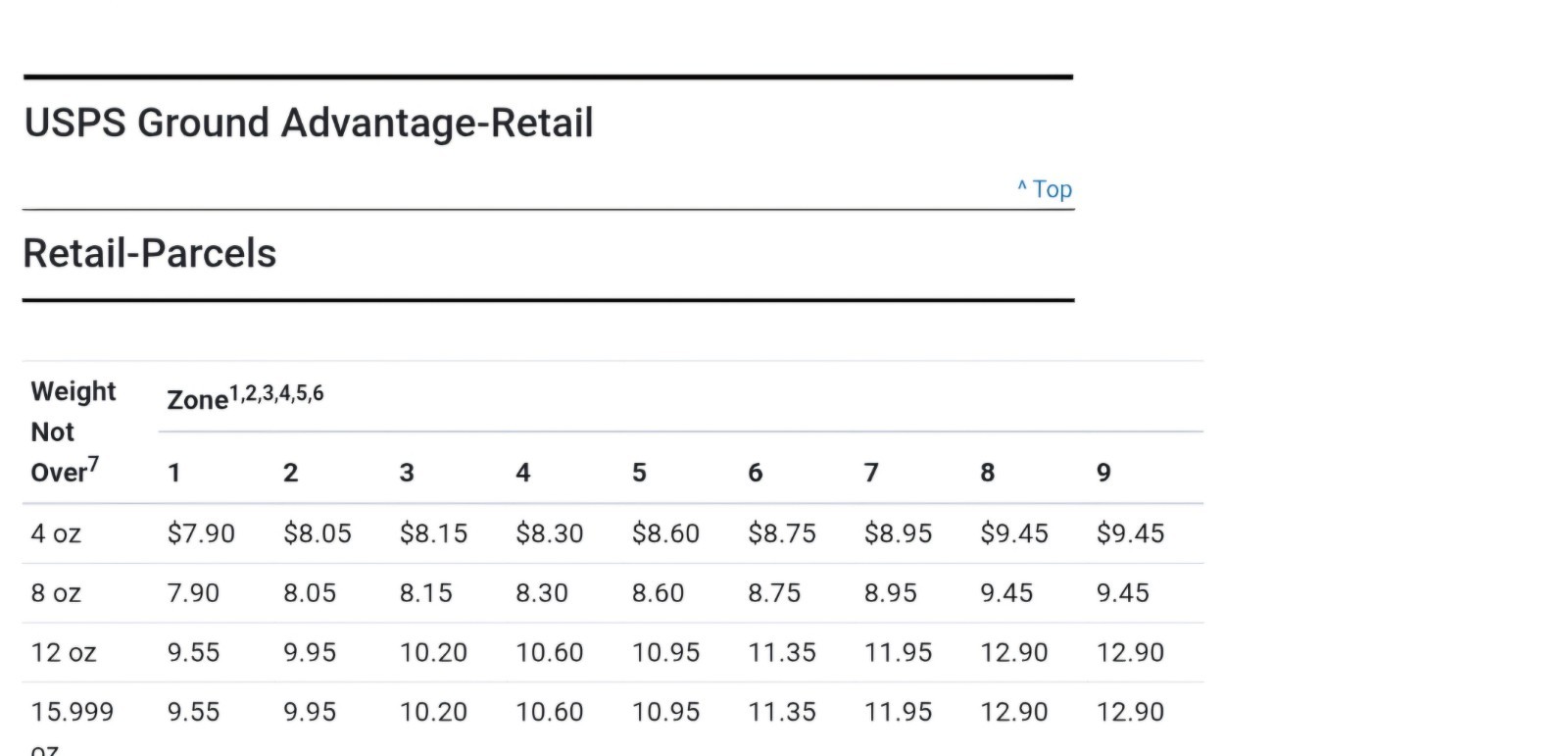Click the 11.35 price in 12 oz row
This screenshot has width=1568, height=756.
click(x=782, y=653)
